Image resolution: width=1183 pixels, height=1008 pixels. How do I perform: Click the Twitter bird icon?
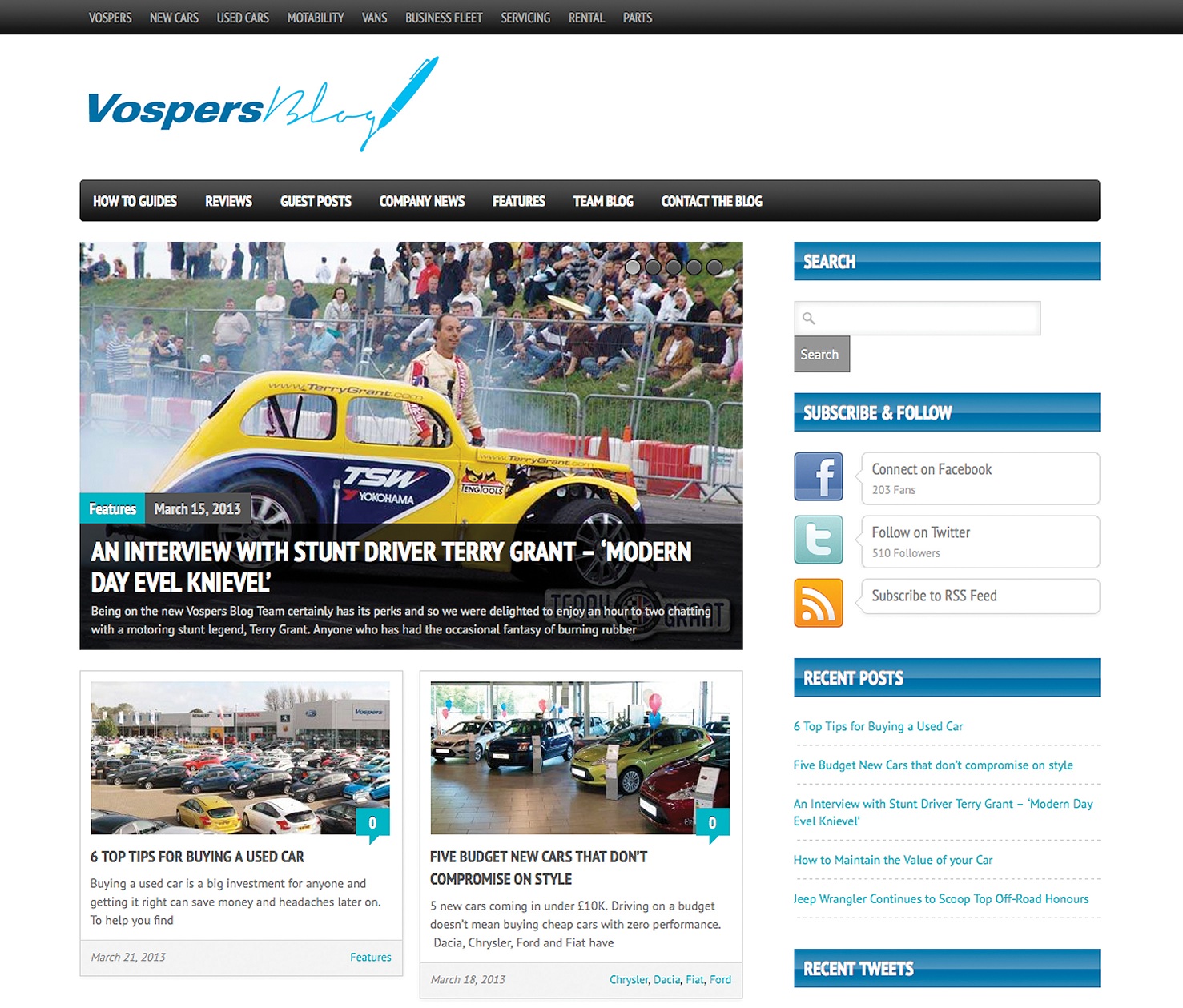[x=818, y=540]
